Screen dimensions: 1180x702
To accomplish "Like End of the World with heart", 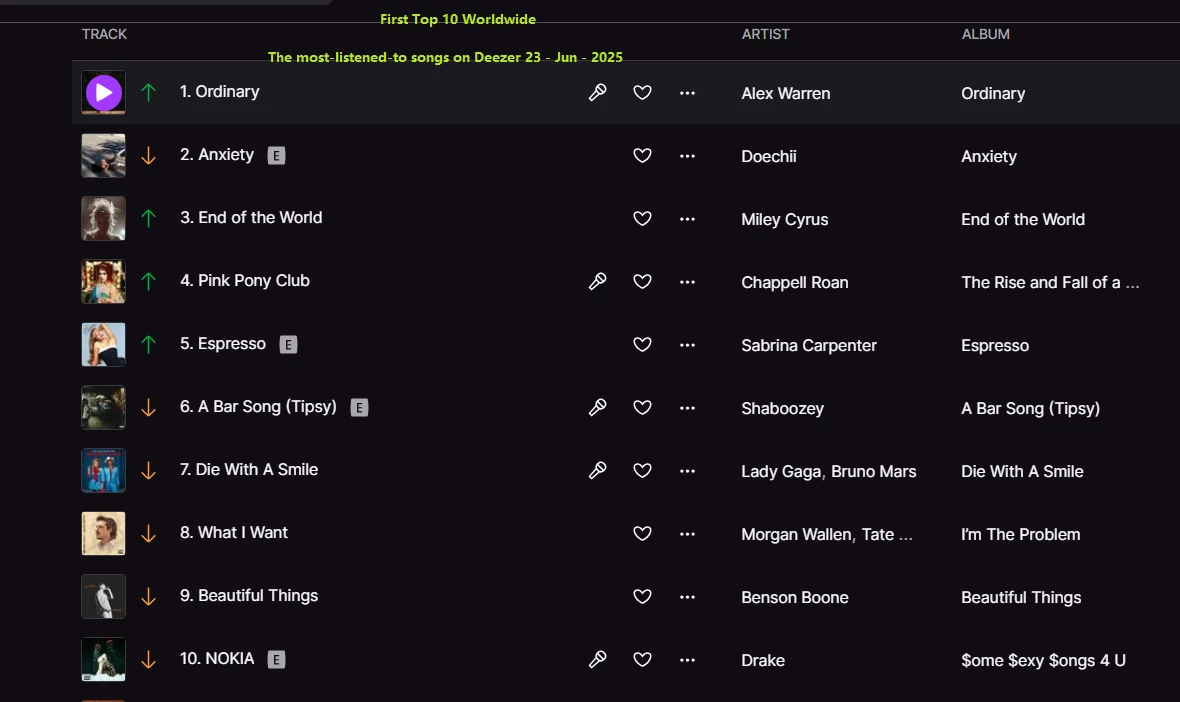I will [x=642, y=219].
